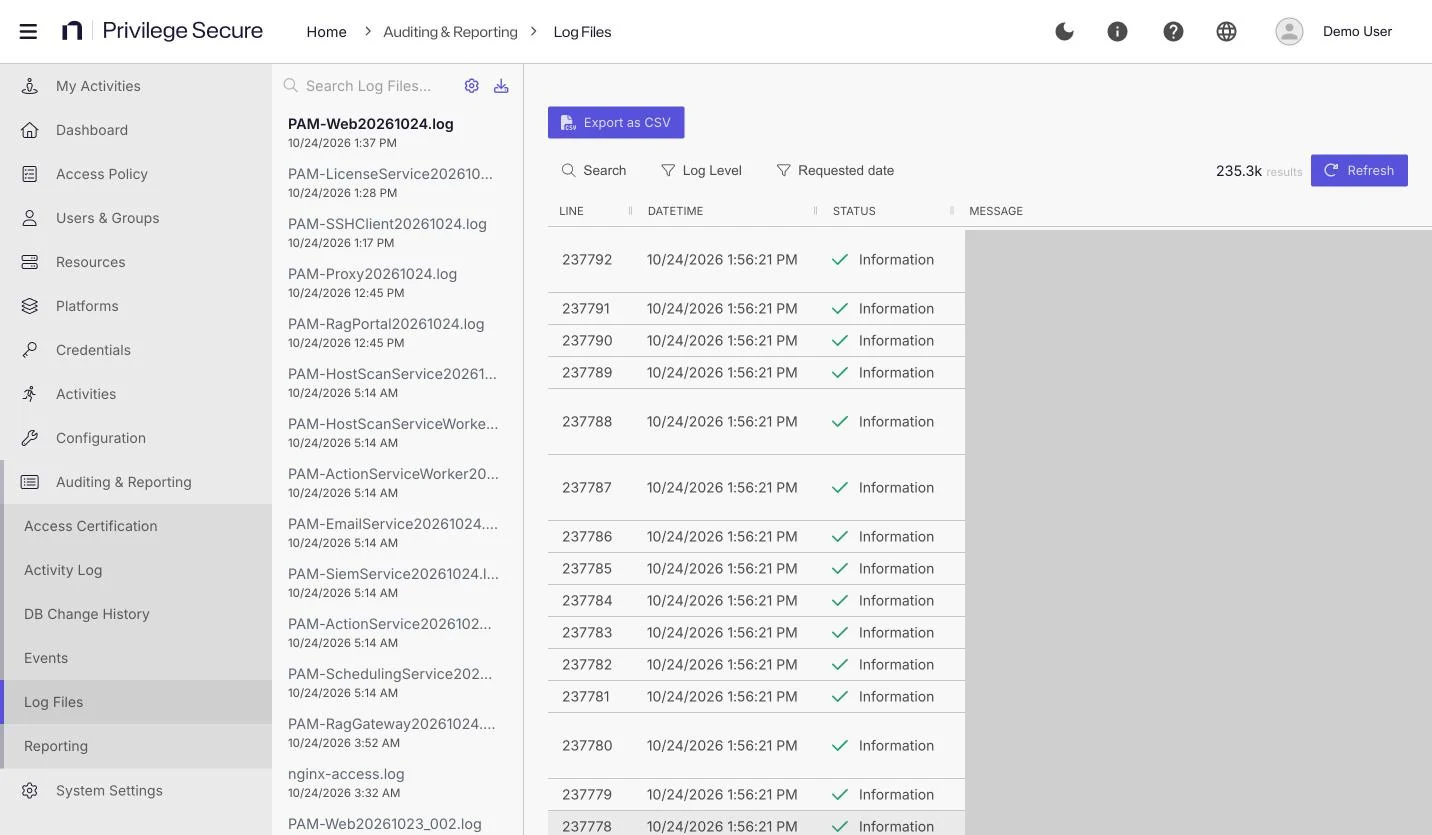Click Home breadcrumb link
The image size is (1432, 835).
pyautogui.click(x=326, y=32)
